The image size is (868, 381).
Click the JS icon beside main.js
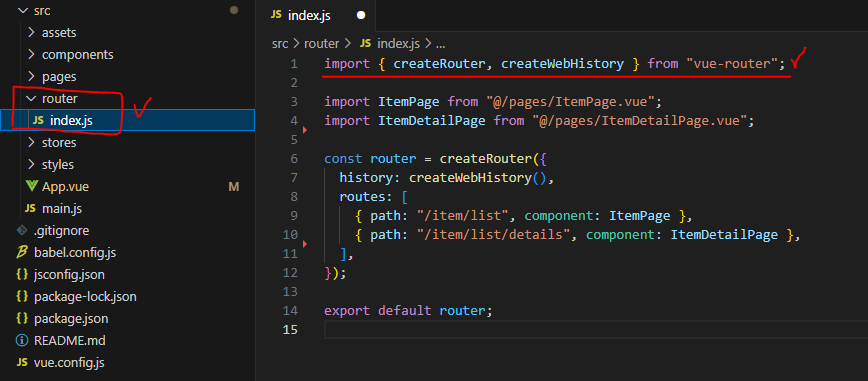tap(30, 209)
